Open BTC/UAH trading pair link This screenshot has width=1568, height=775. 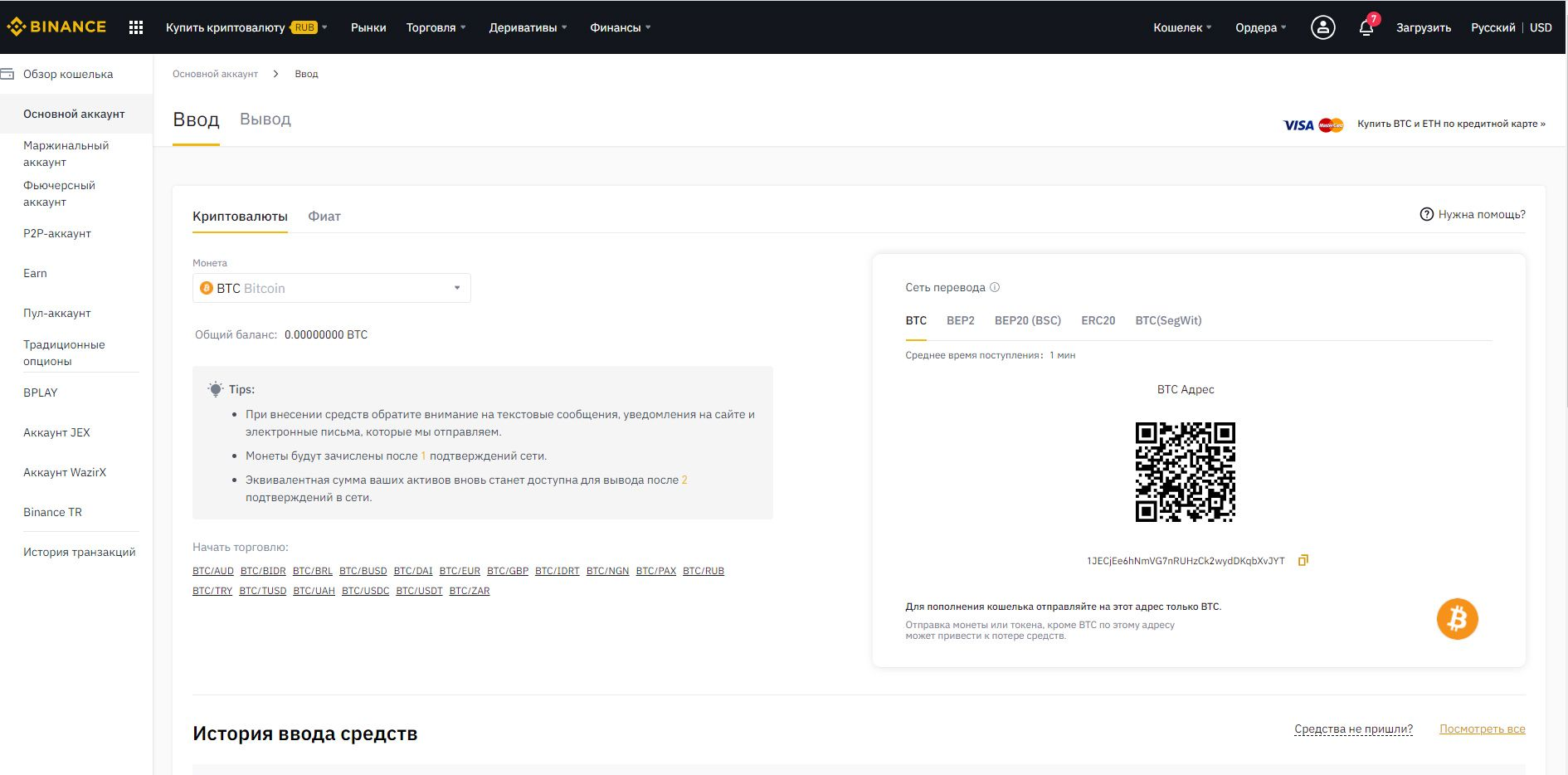coord(314,591)
